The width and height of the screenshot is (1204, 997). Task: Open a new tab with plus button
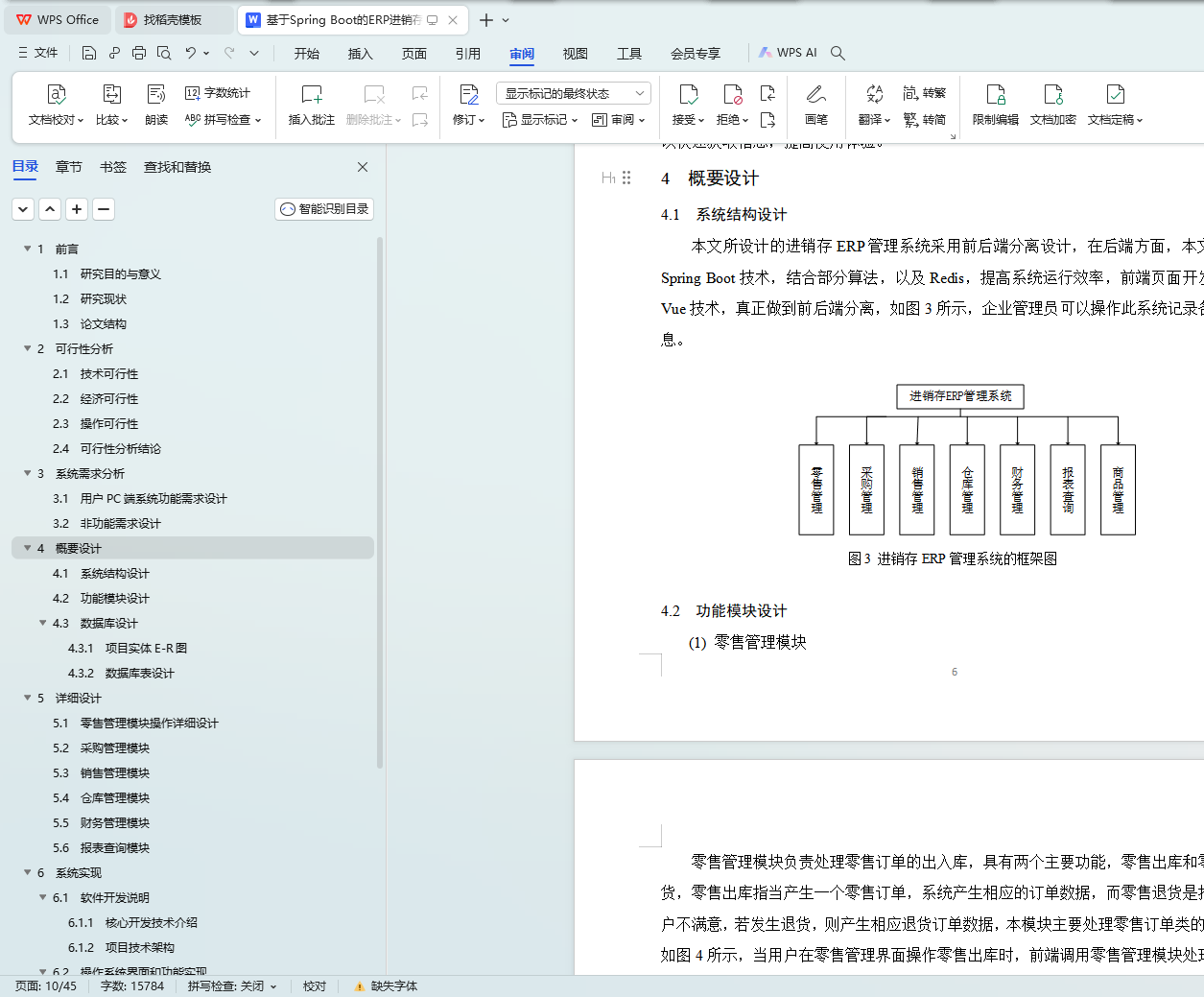(x=486, y=19)
